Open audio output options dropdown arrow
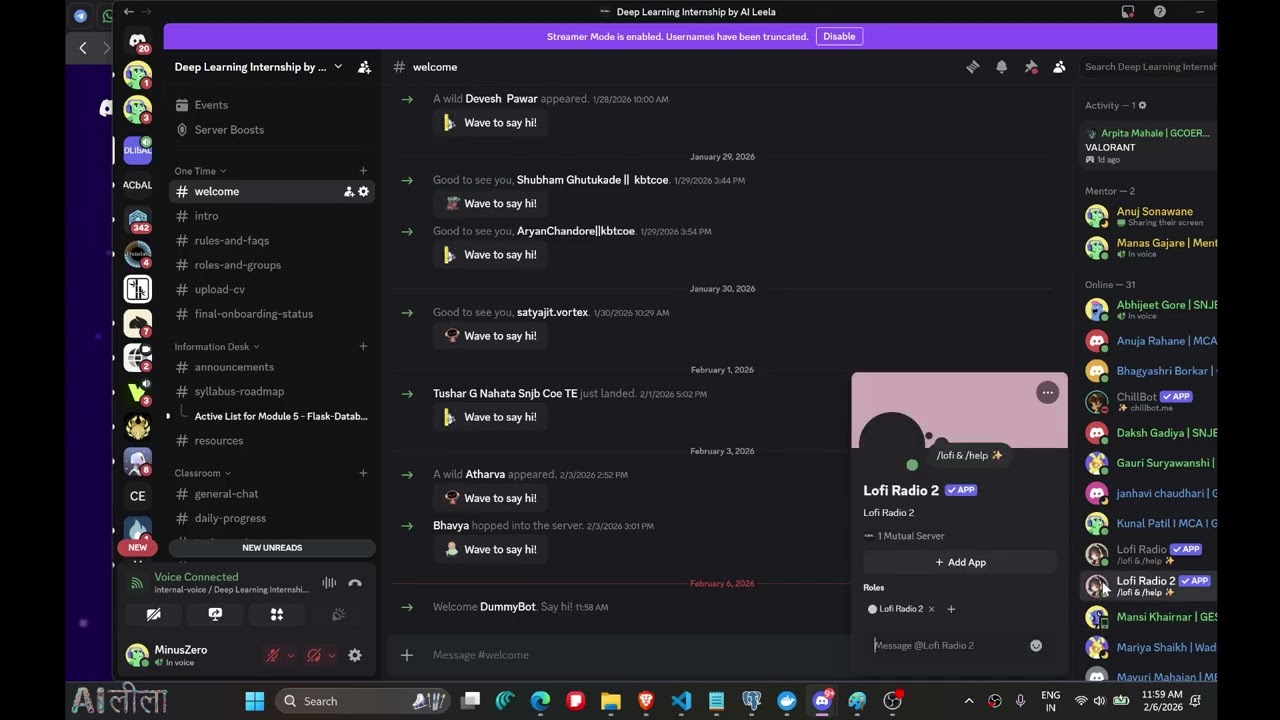Image resolution: width=1280 pixels, height=720 pixels. tap(332, 656)
